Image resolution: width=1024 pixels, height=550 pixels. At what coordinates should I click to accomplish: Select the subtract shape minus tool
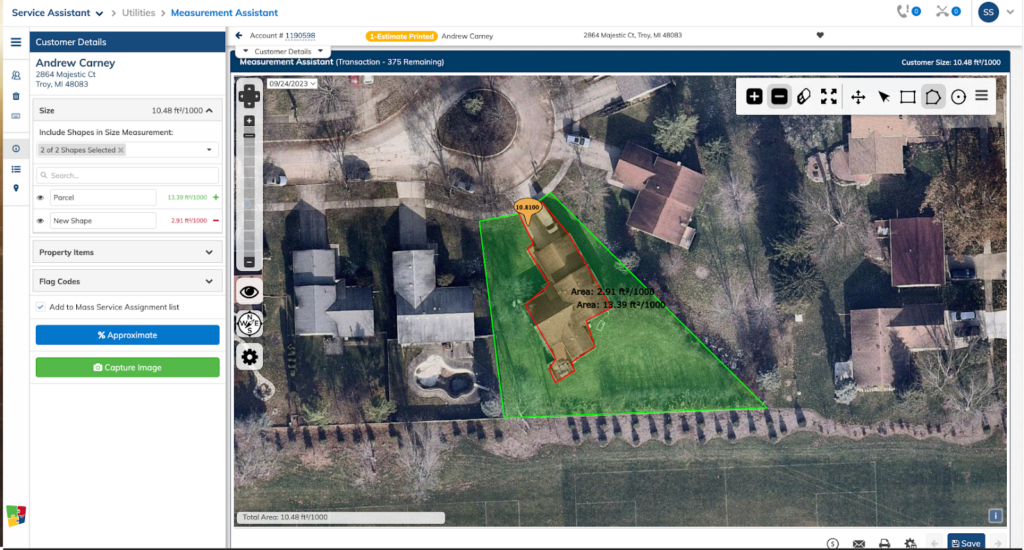779,97
